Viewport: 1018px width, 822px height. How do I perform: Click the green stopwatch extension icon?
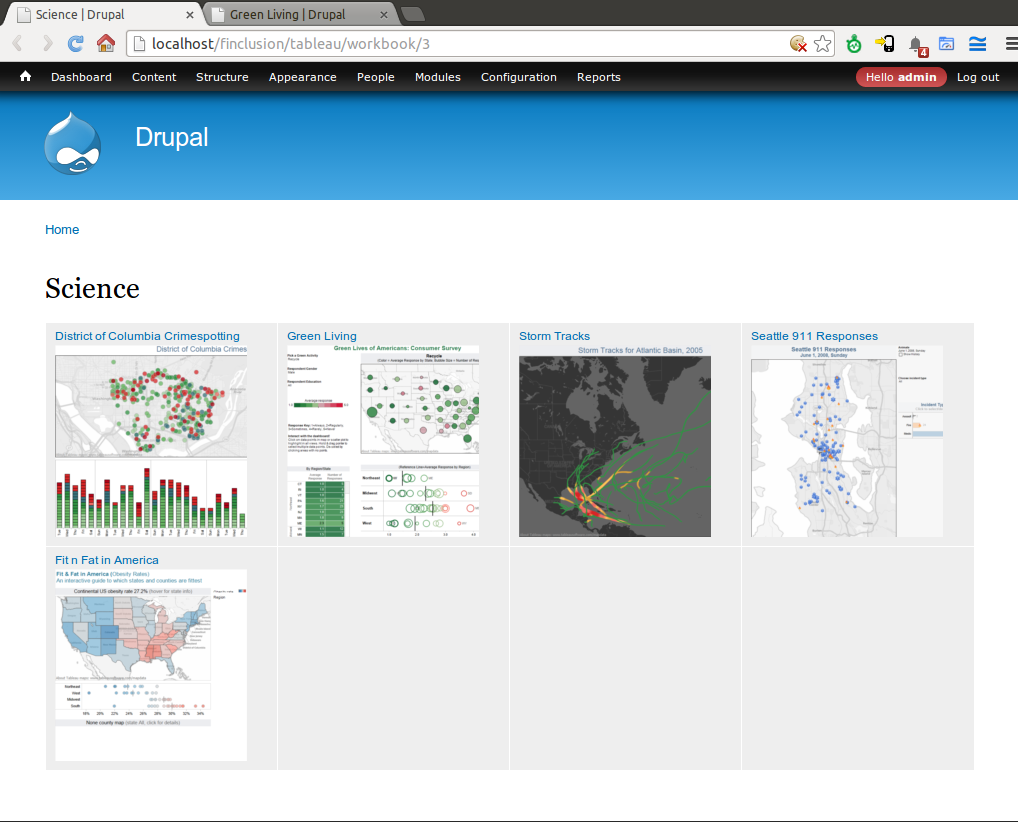(x=853, y=43)
